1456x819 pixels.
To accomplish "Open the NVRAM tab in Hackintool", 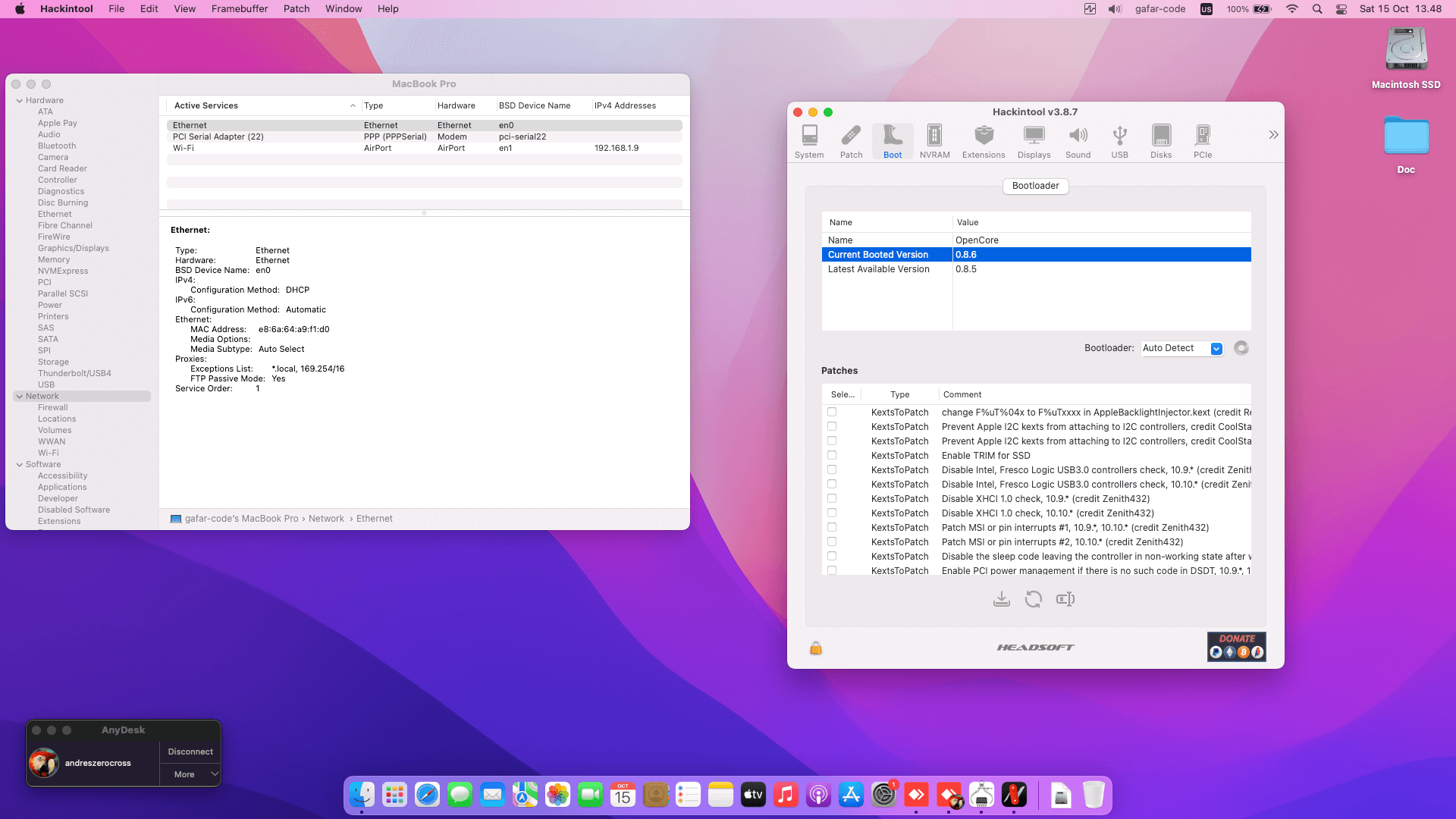I will pos(934,141).
